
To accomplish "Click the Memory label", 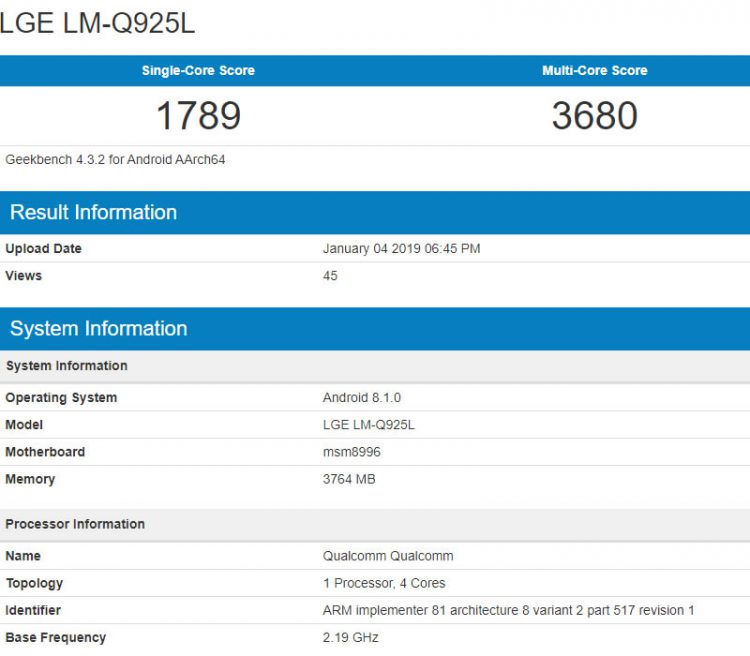I will [x=30, y=479].
